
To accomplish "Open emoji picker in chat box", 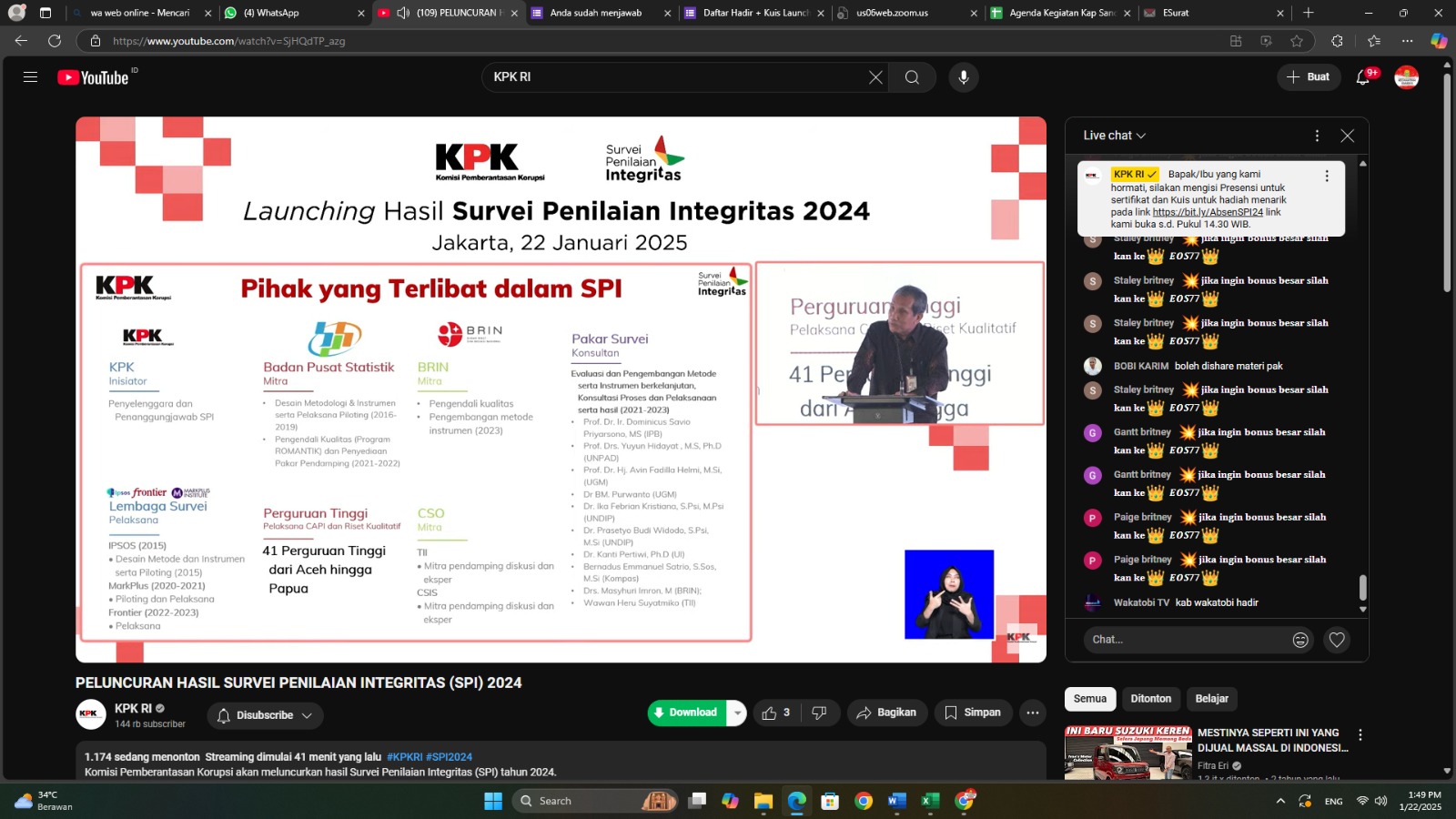I will click(1300, 640).
